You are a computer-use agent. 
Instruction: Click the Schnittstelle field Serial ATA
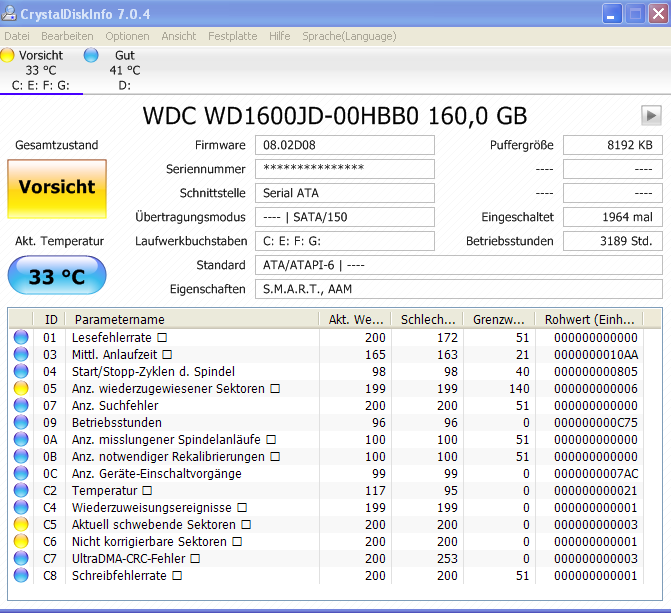(345, 193)
